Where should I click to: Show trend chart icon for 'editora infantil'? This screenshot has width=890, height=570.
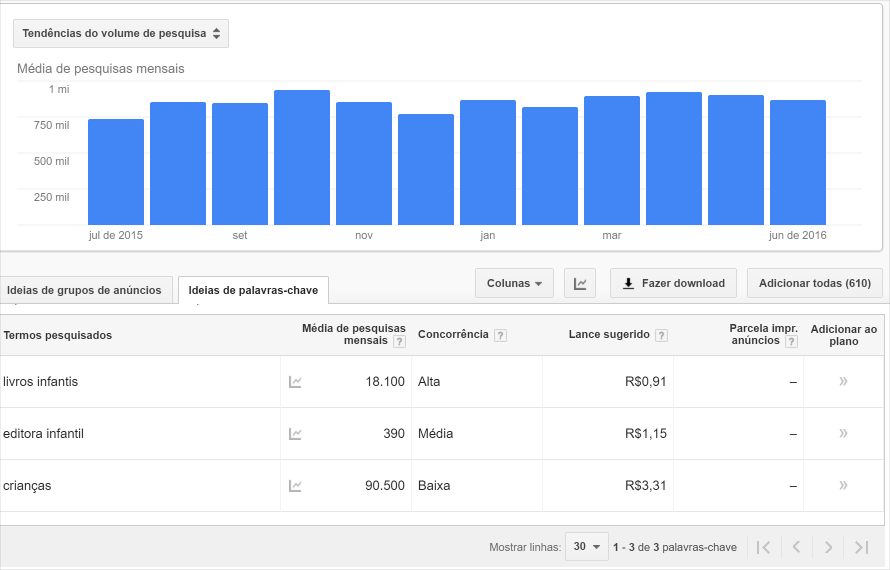tap(295, 434)
